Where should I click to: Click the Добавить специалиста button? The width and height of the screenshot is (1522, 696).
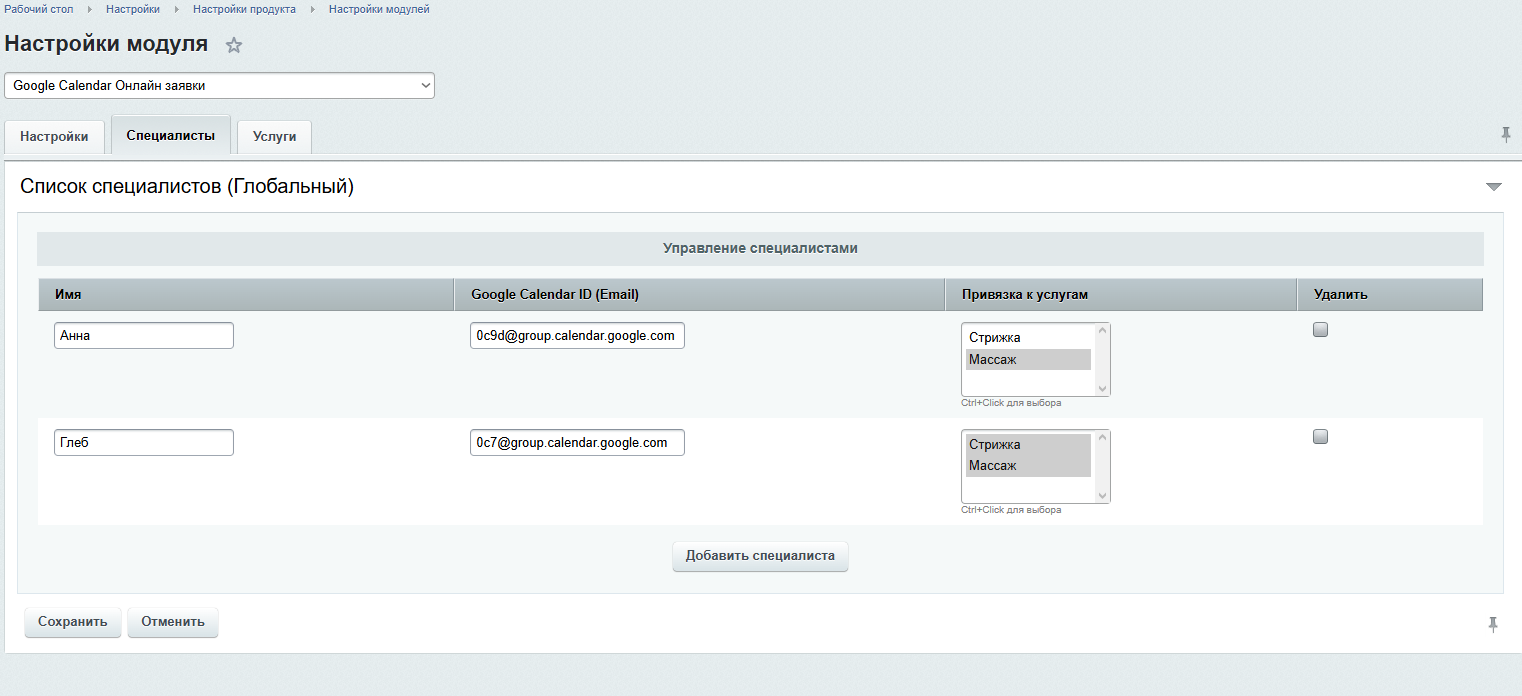coord(760,556)
